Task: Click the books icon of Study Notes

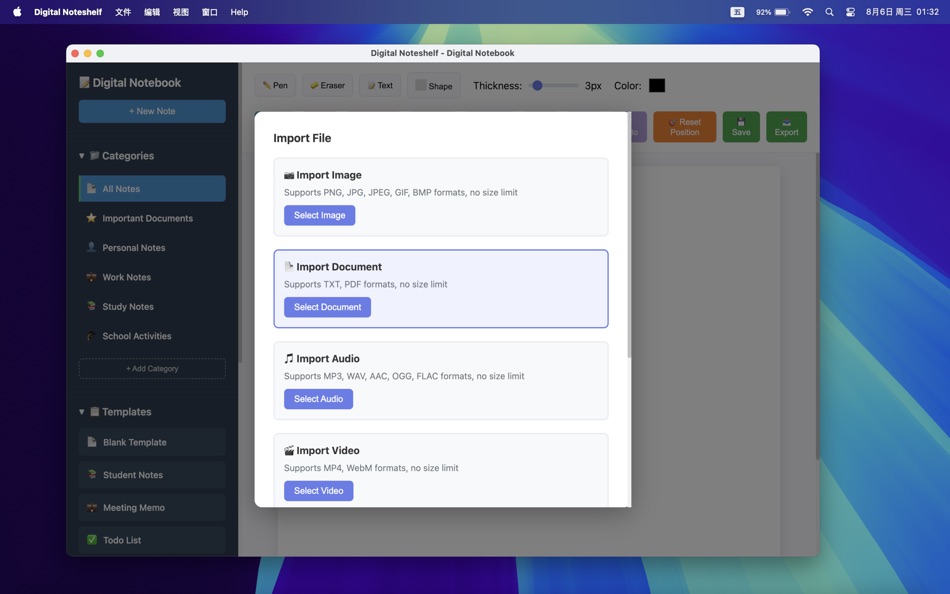Action: coord(91,306)
